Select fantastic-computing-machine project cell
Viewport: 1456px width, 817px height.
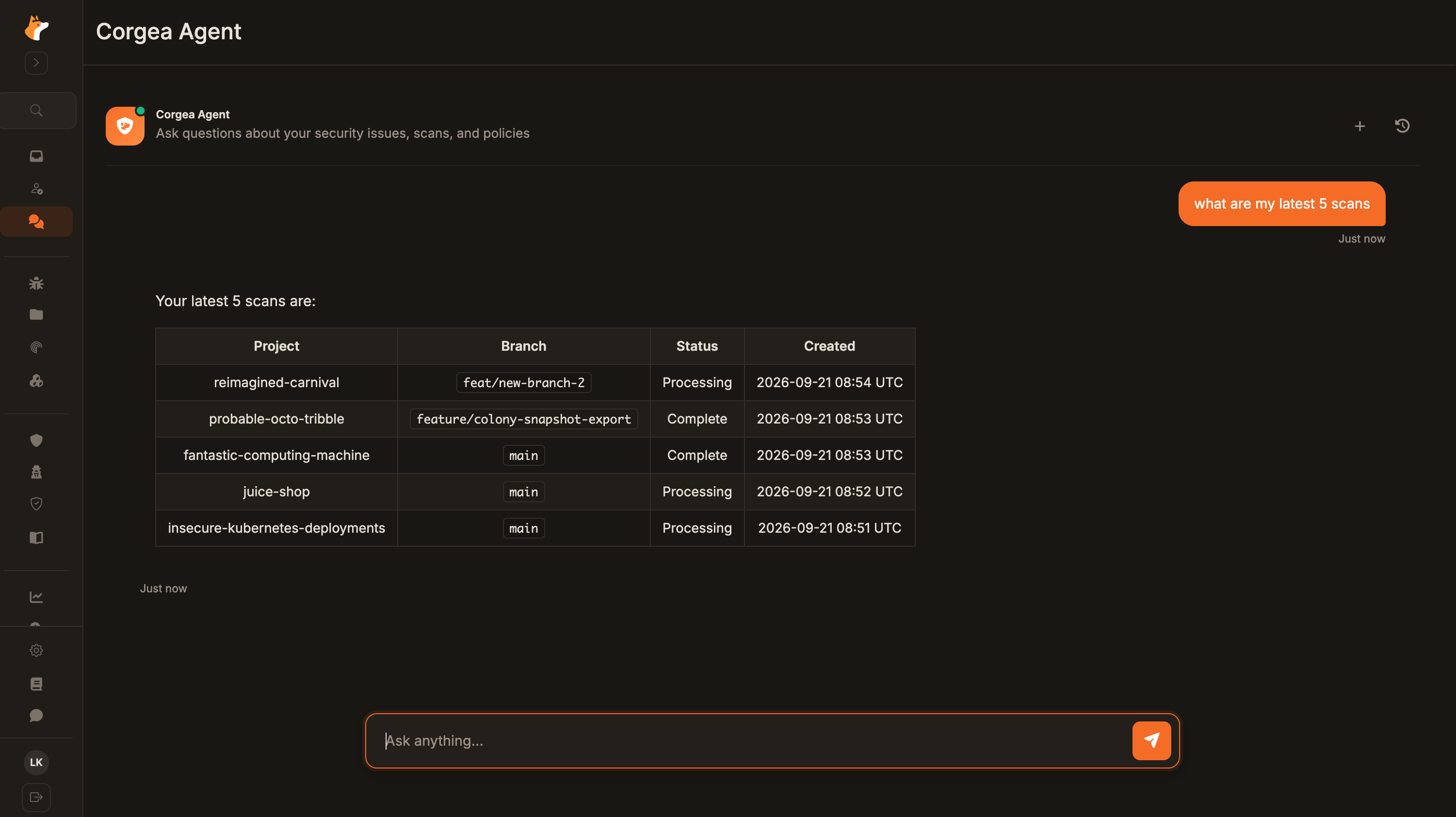point(276,455)
